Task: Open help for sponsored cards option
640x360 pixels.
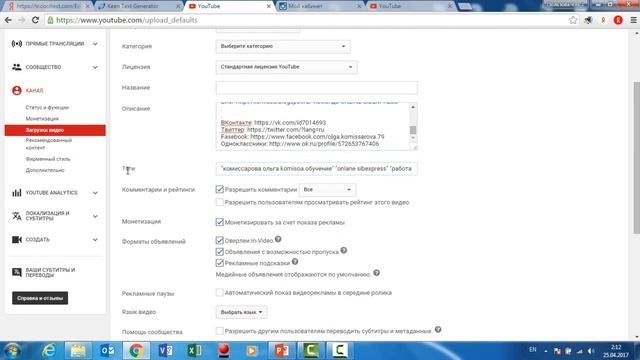Action: click(295, 262)
